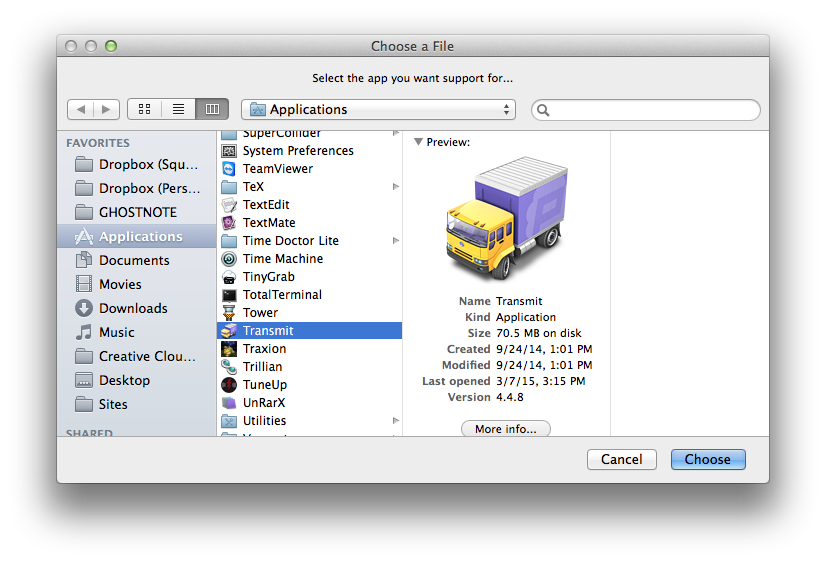Click the Time Machine app icon
Screen dimensions: 826x562
229,259
